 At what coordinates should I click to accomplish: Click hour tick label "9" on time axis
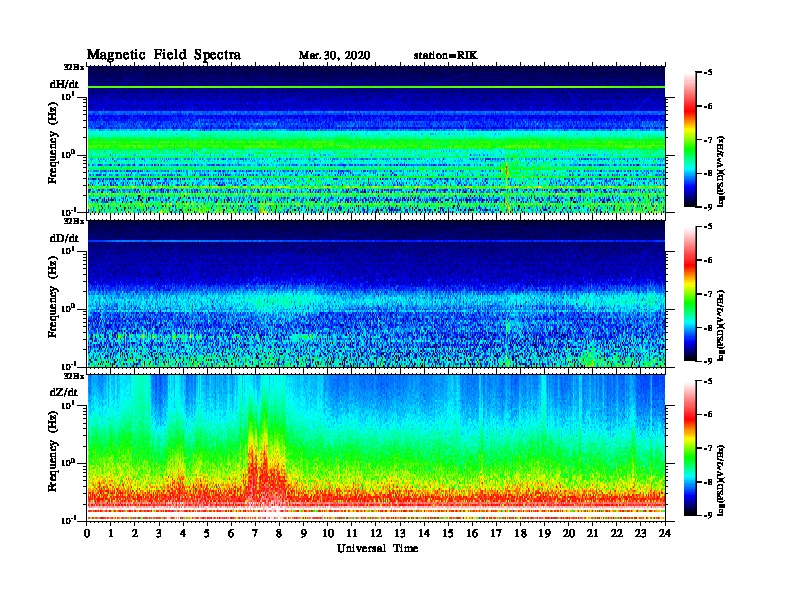click(304, 534)
